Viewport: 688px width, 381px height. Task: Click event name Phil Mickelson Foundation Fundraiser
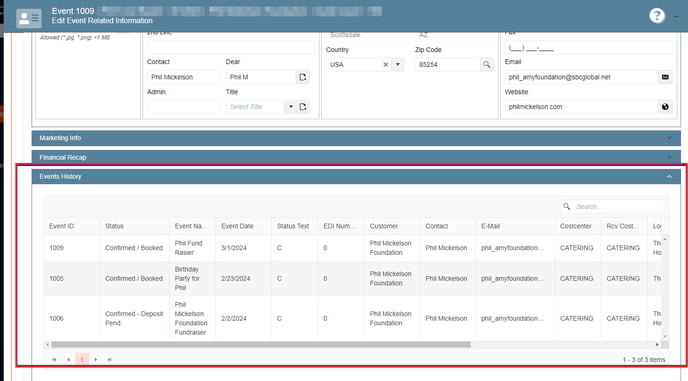(190, 319)
